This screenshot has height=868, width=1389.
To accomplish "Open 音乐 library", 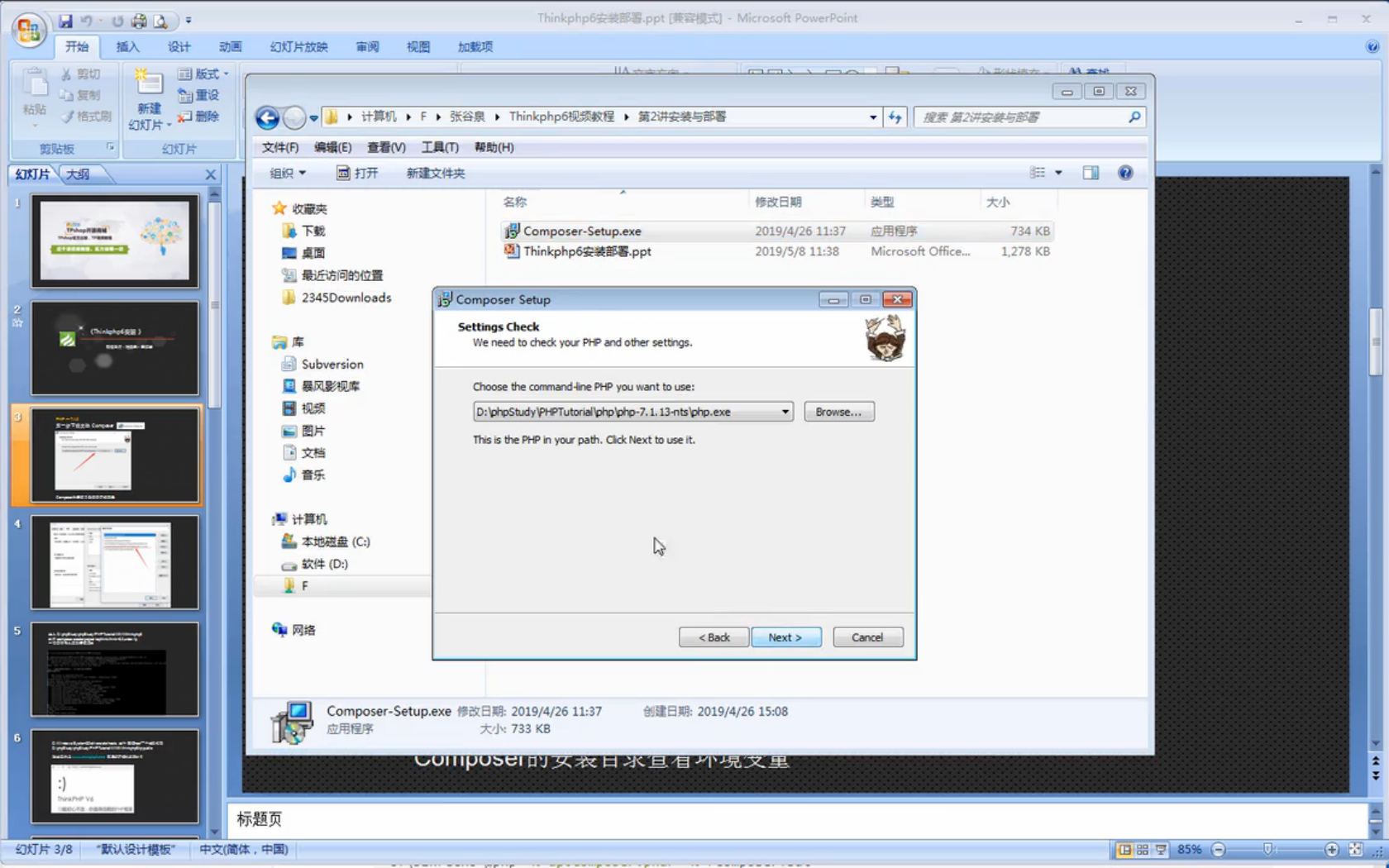I will pos(303,475).
